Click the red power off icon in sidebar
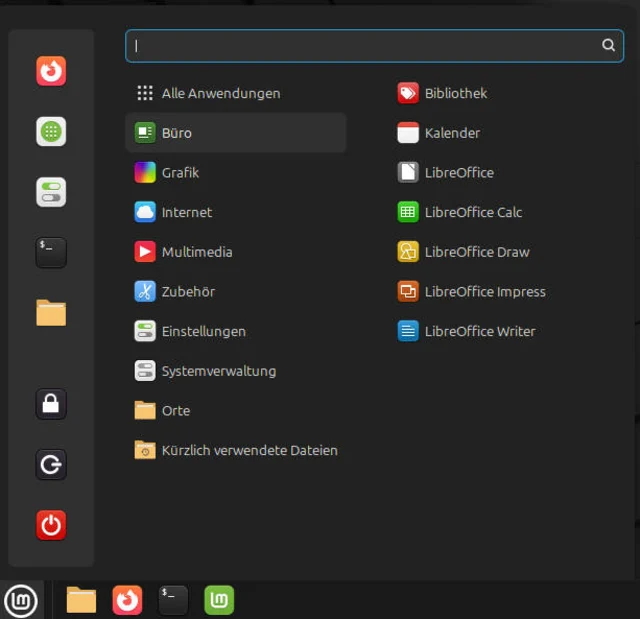640x619 pixels. click(51, 525)
